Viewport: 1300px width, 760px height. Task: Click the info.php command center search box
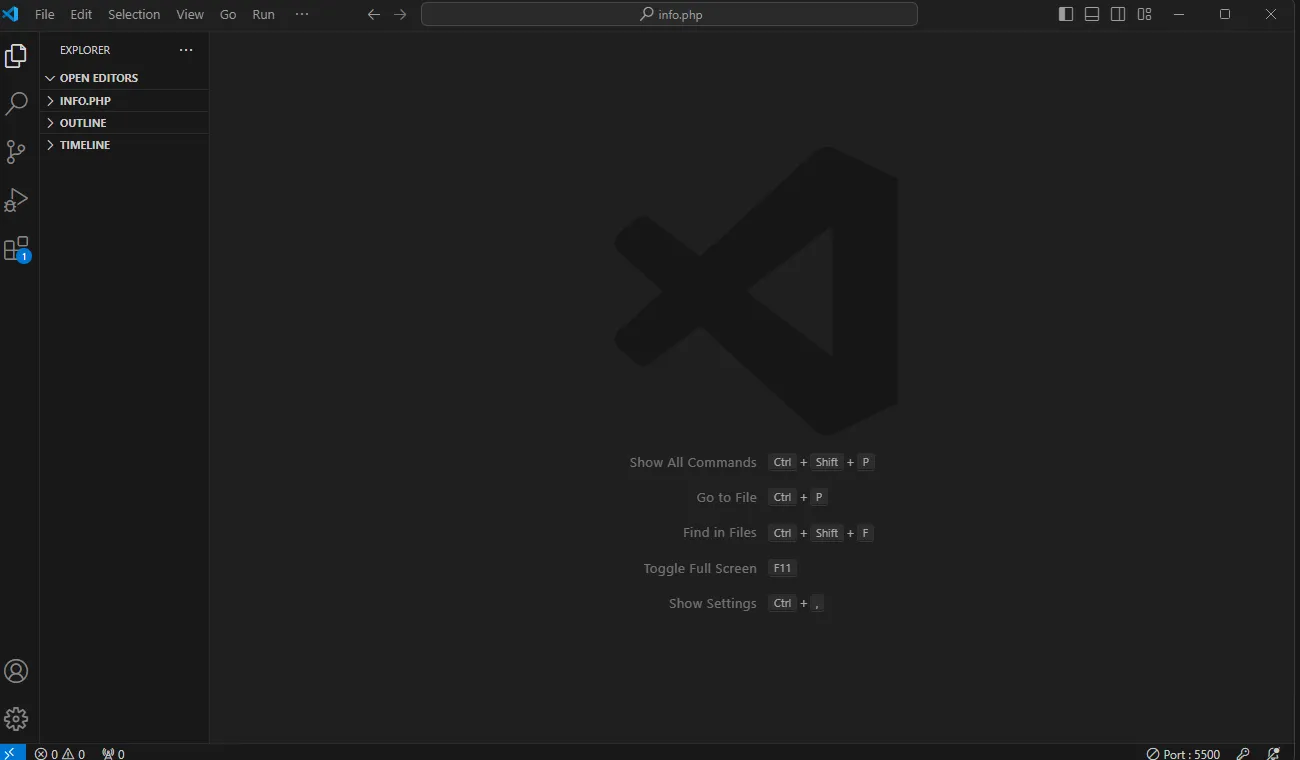click(669, 14)
